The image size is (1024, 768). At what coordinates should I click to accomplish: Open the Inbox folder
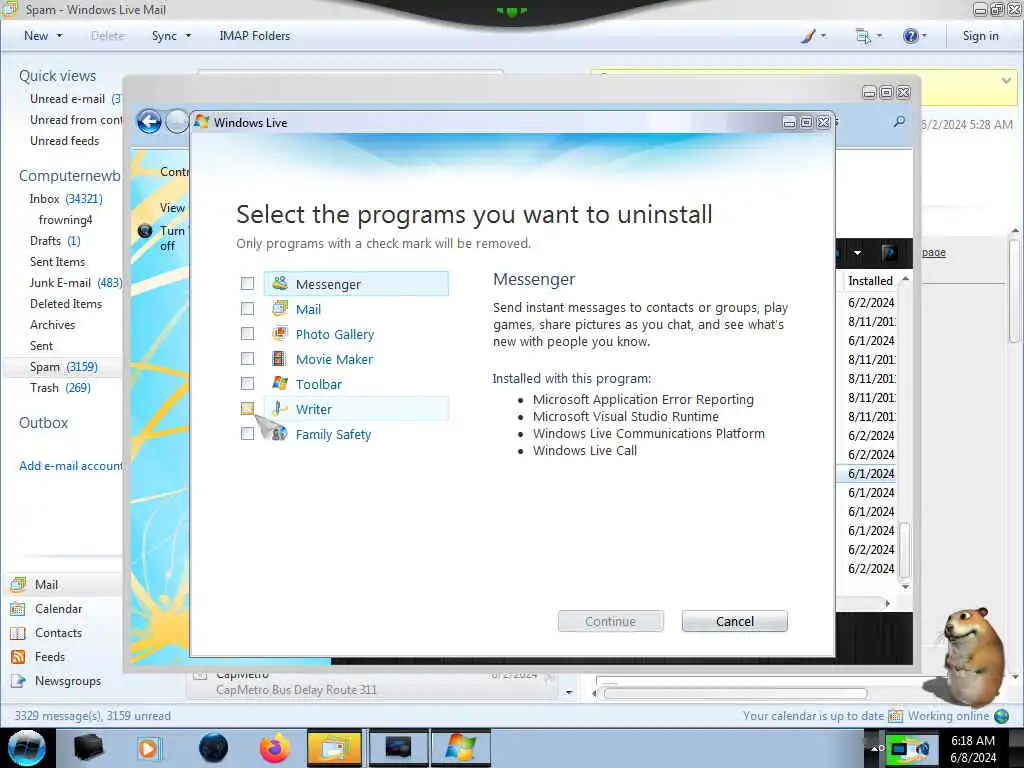(44, 199)
